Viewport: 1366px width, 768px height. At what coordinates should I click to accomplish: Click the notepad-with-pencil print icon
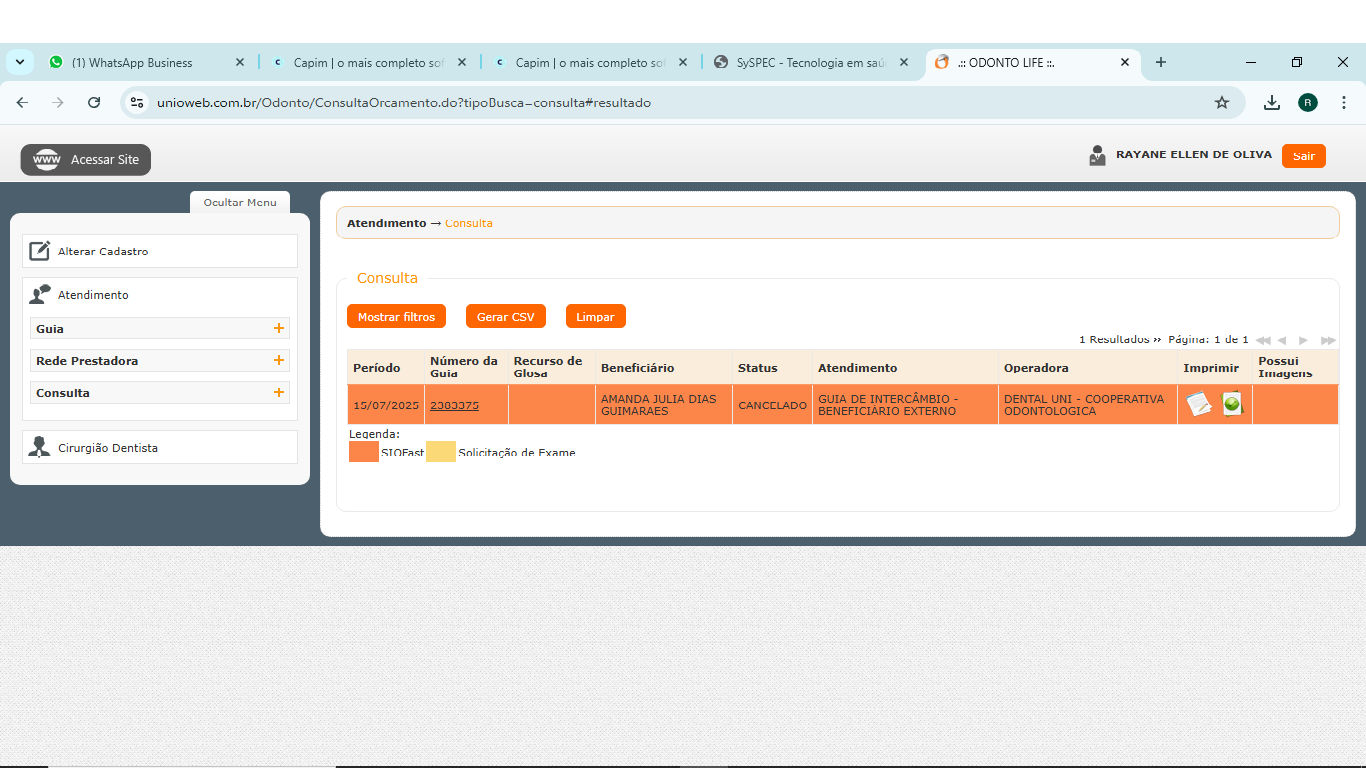pos(1198,404)
